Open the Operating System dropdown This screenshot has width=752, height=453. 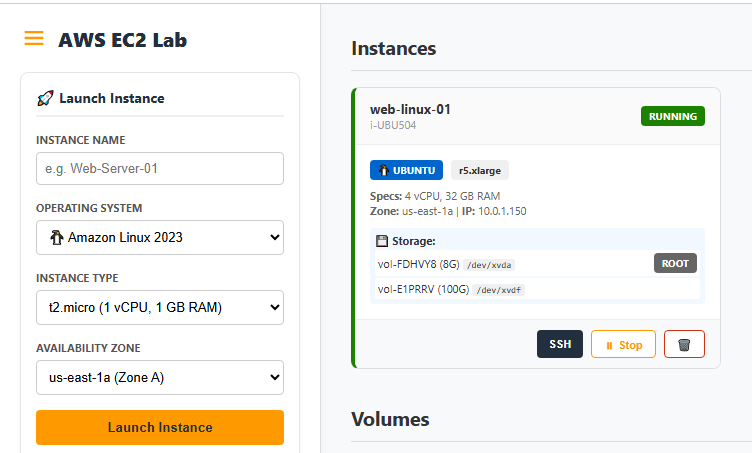(x=160, y=238)
